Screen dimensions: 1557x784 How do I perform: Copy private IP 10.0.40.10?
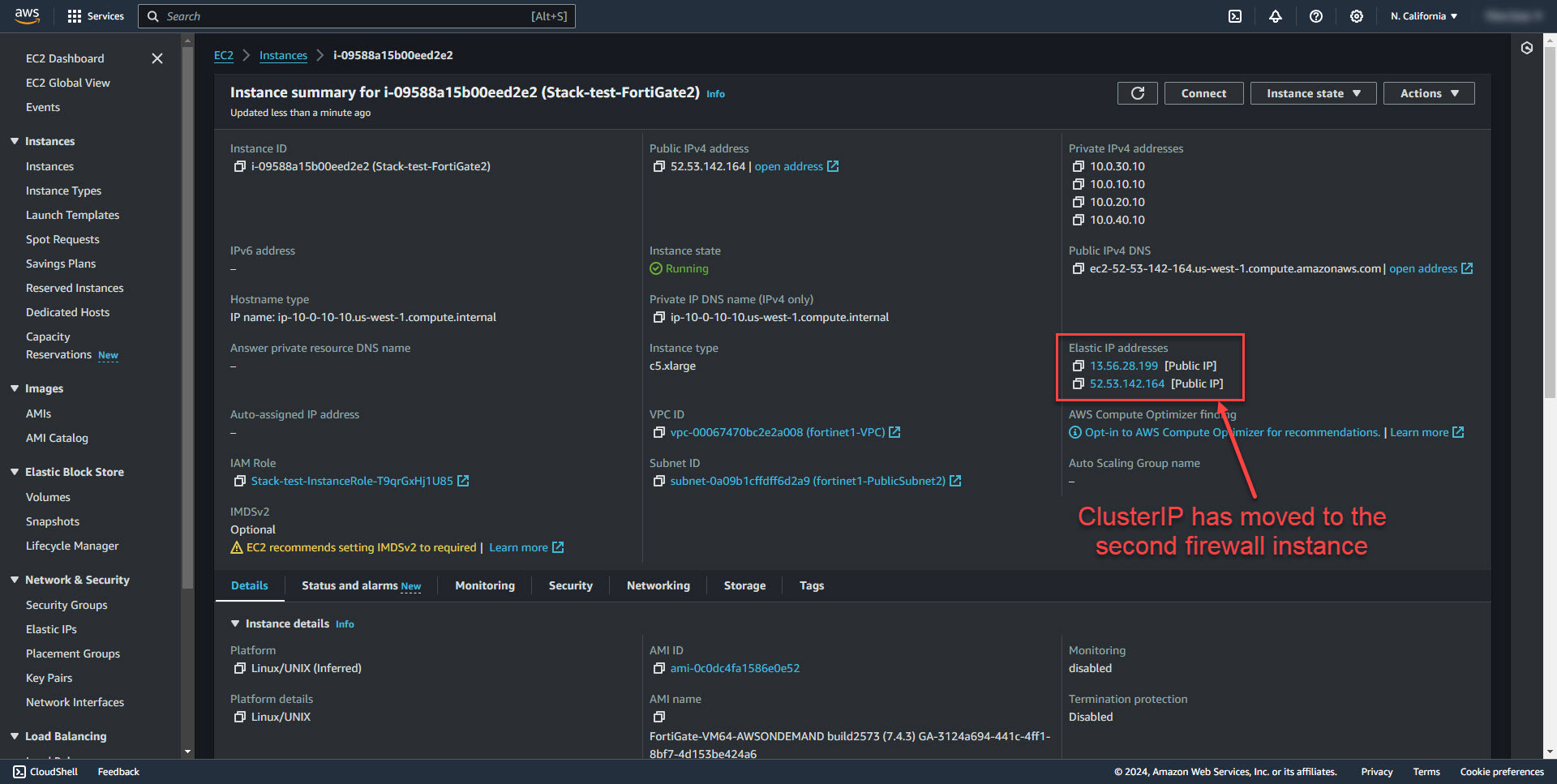point(1079,220)
